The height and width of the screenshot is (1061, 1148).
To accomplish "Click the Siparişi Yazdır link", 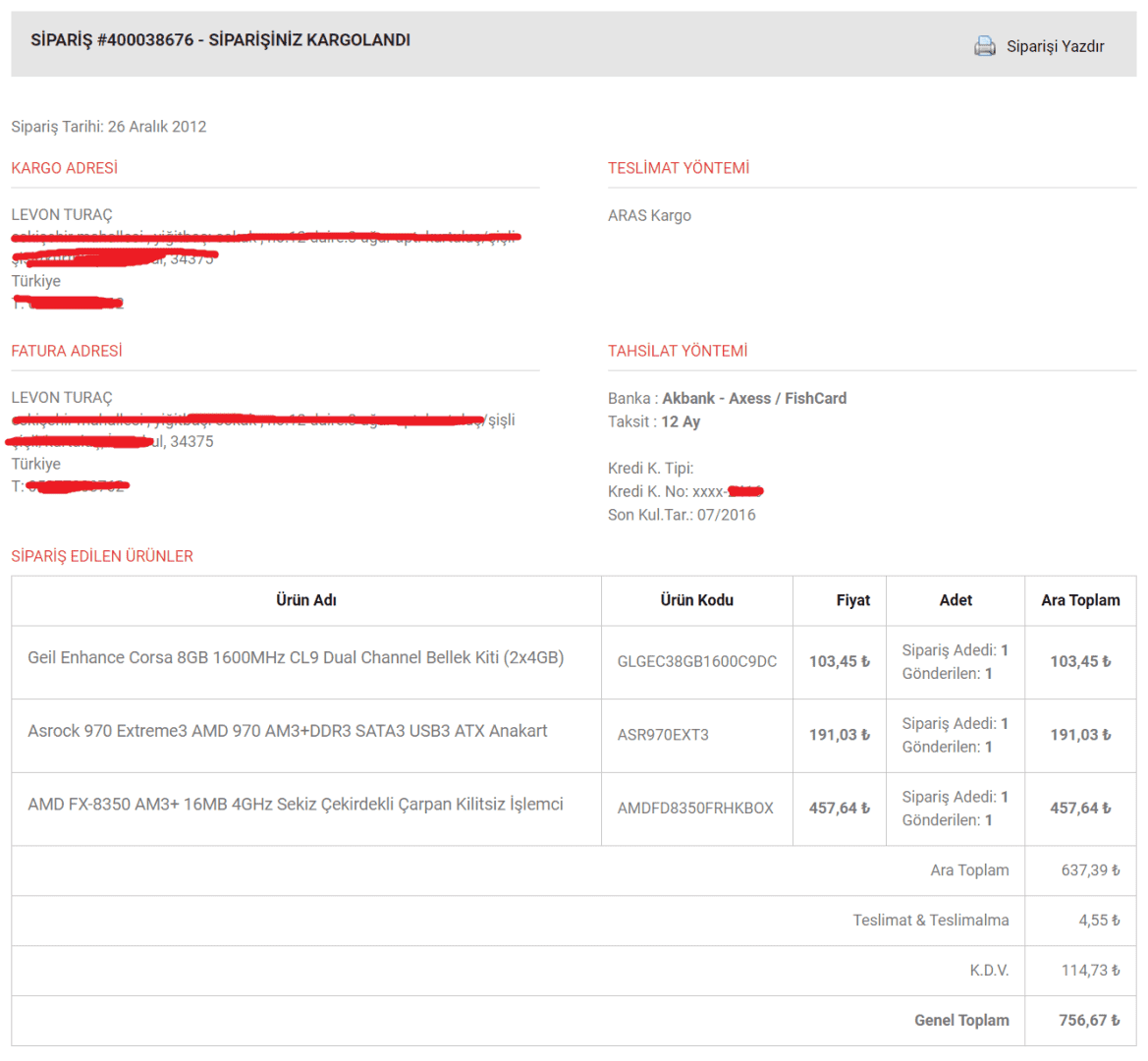I will pyautogui.click(x=1055, y=46).
